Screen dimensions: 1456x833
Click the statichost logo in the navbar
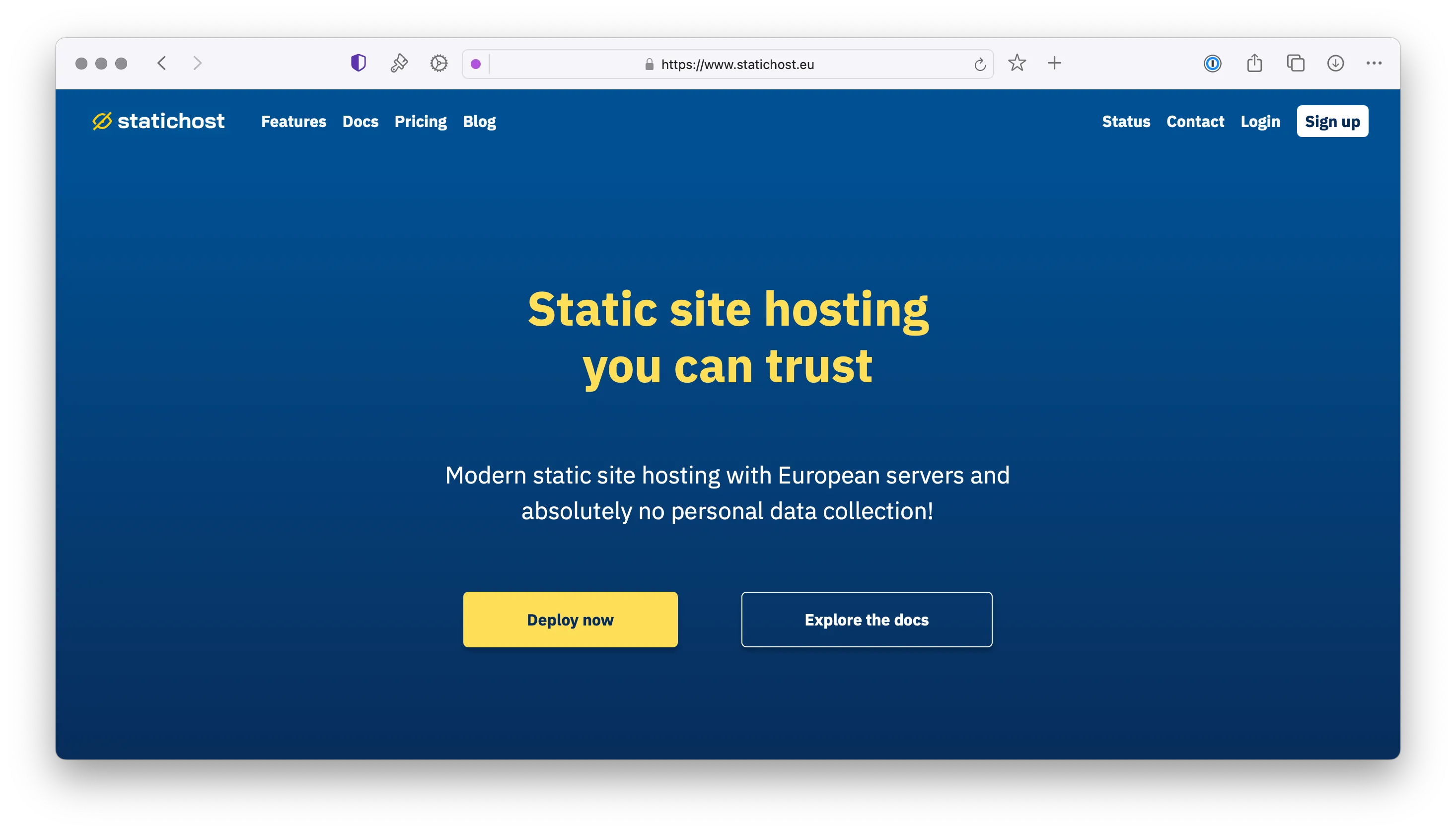tap(159, 121)
